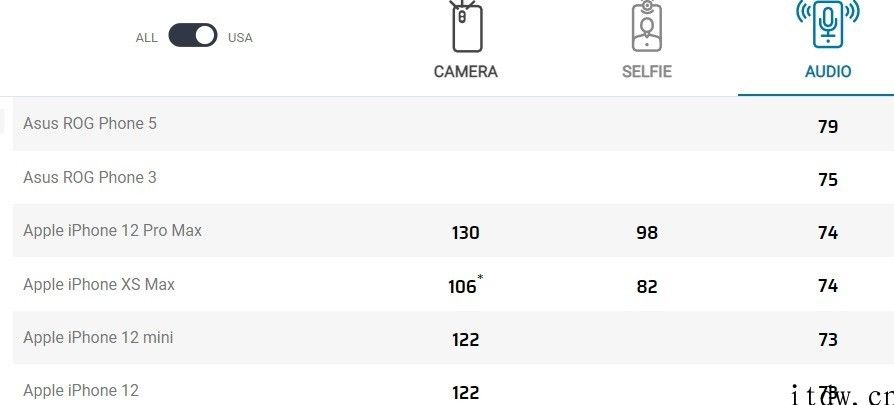The height and width of the screenshot is (405, 894).
Task: Click iPhone 12 Pro Max selfie score 98
Action: coord(647,233)
